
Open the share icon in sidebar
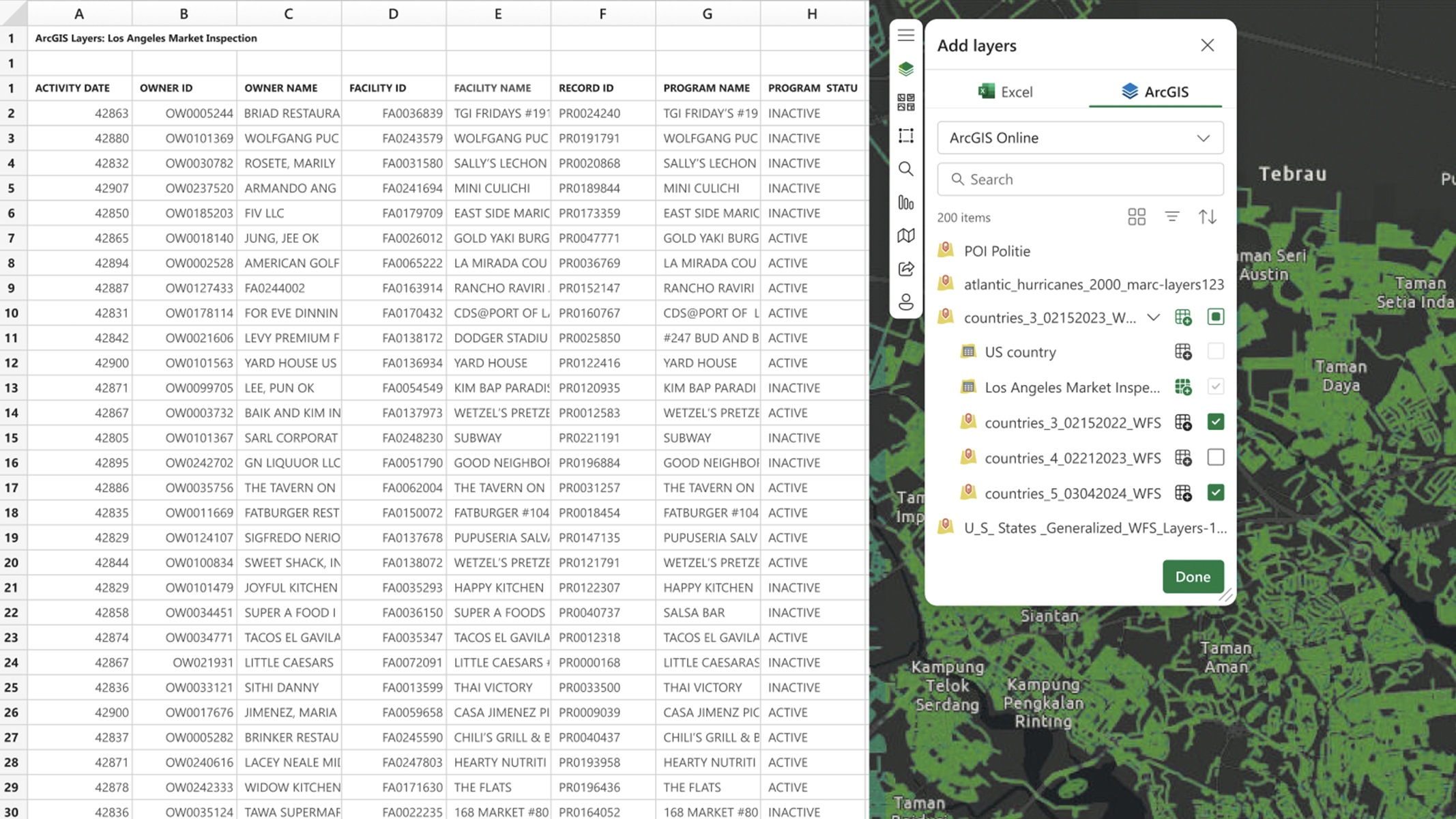pos(906,269)
